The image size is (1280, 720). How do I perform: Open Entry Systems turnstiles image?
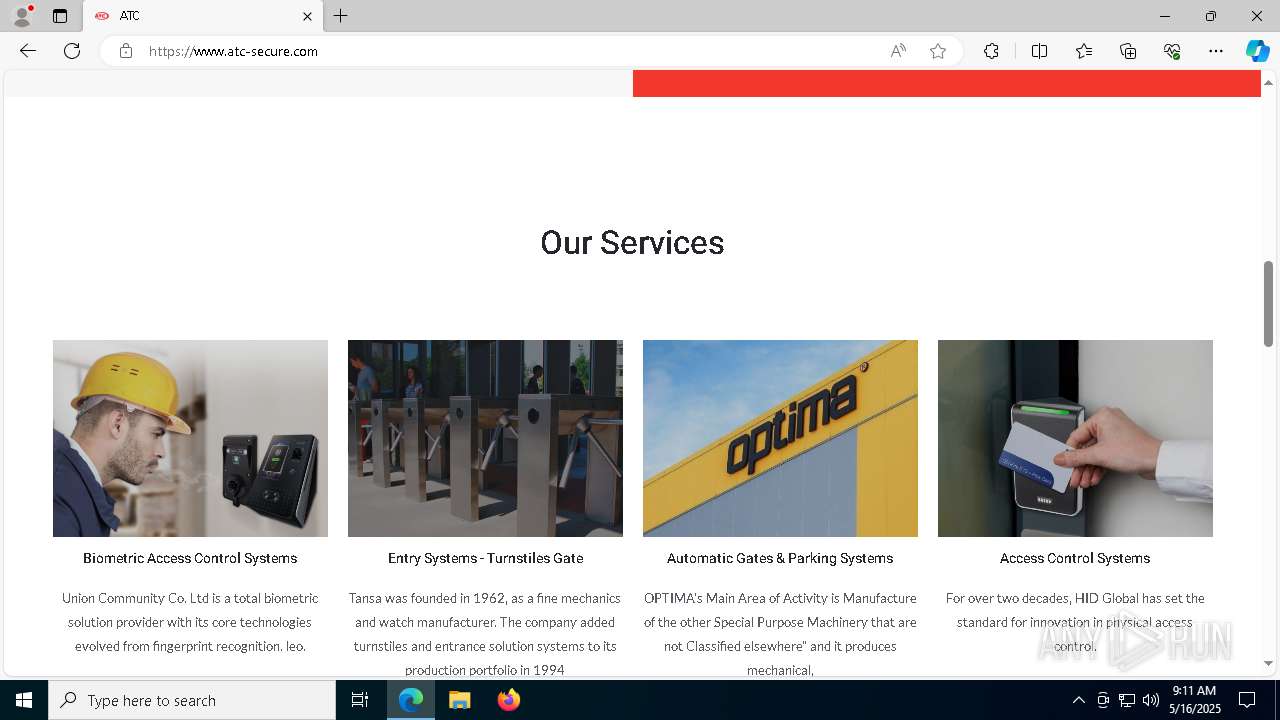[x=485, y=438]
